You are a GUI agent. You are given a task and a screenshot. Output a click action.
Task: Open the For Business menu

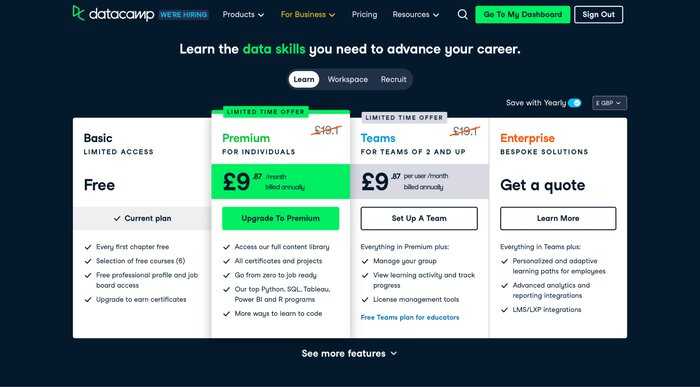coord(308,15)
